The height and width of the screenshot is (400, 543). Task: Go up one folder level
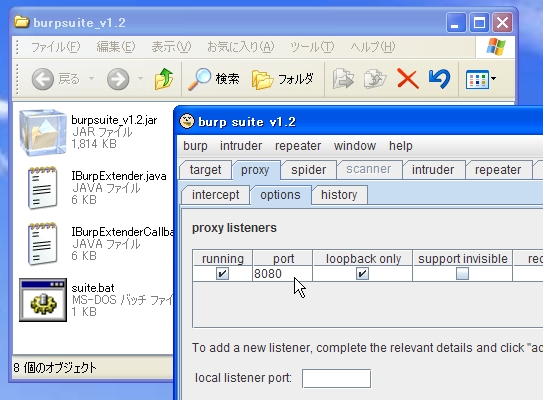click(164, 79)
